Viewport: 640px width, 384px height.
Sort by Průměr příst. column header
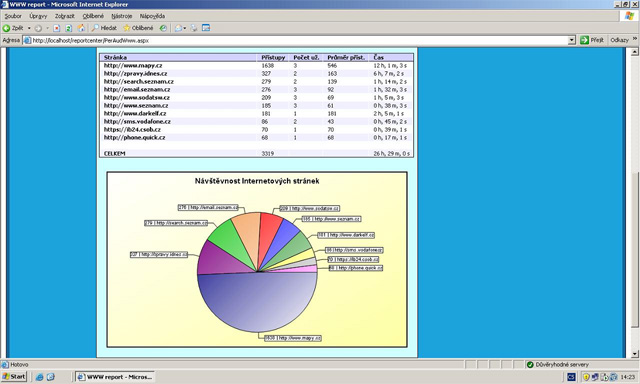pyautogui.click(x=346, y=58)
